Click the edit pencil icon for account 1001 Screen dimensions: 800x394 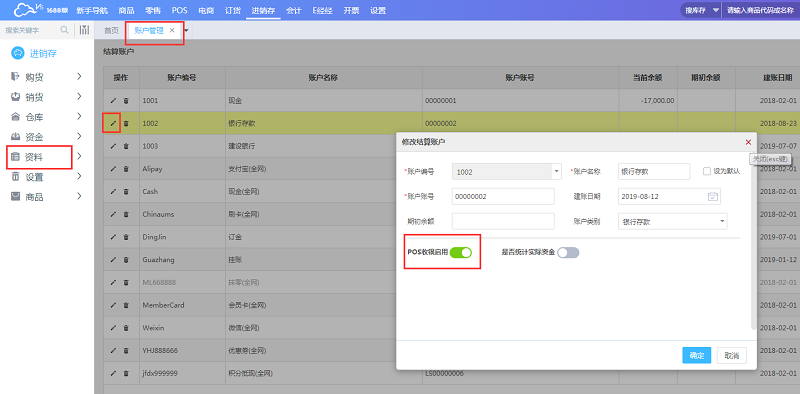113,101
